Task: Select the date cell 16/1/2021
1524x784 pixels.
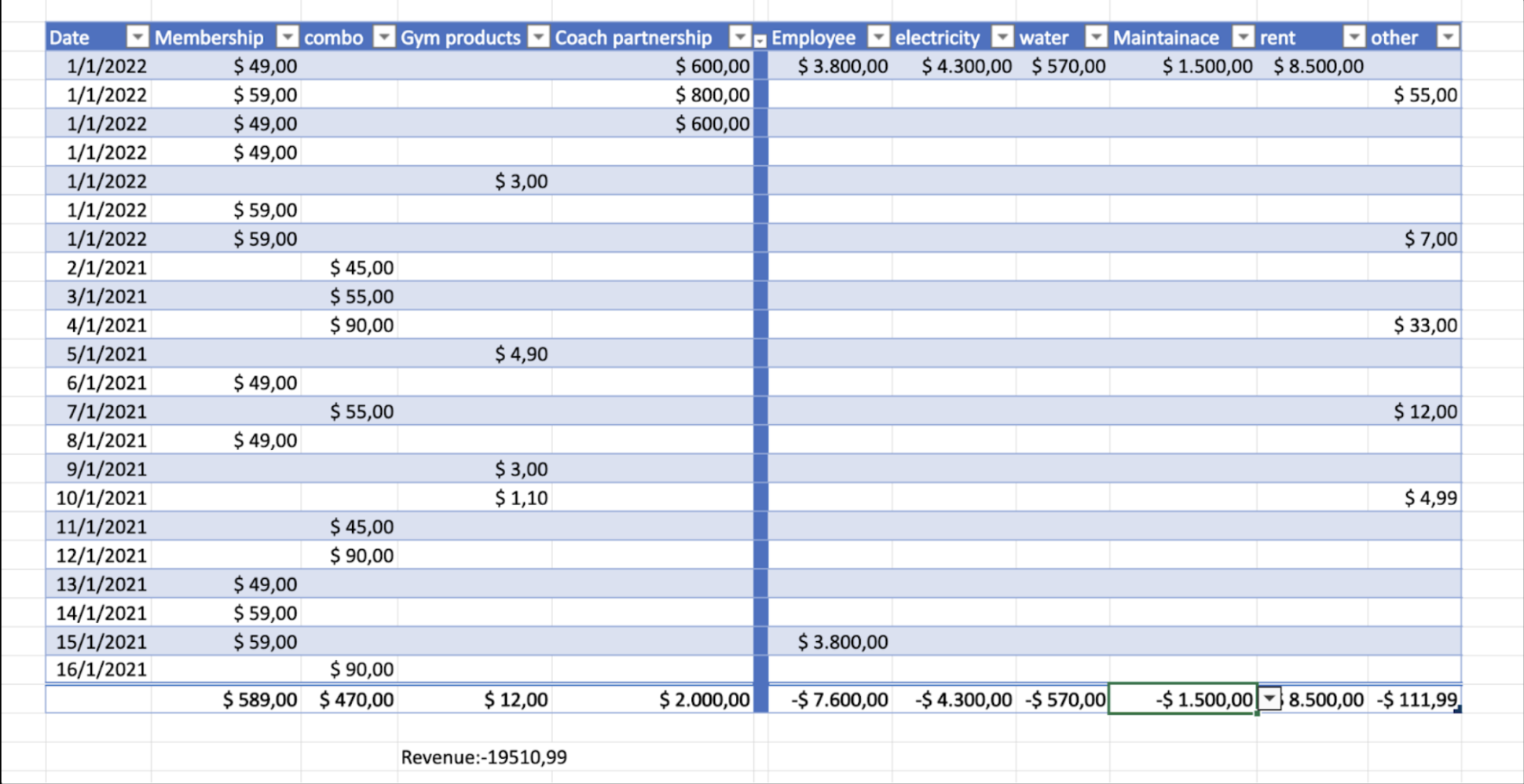Action: tap(98, 669)
